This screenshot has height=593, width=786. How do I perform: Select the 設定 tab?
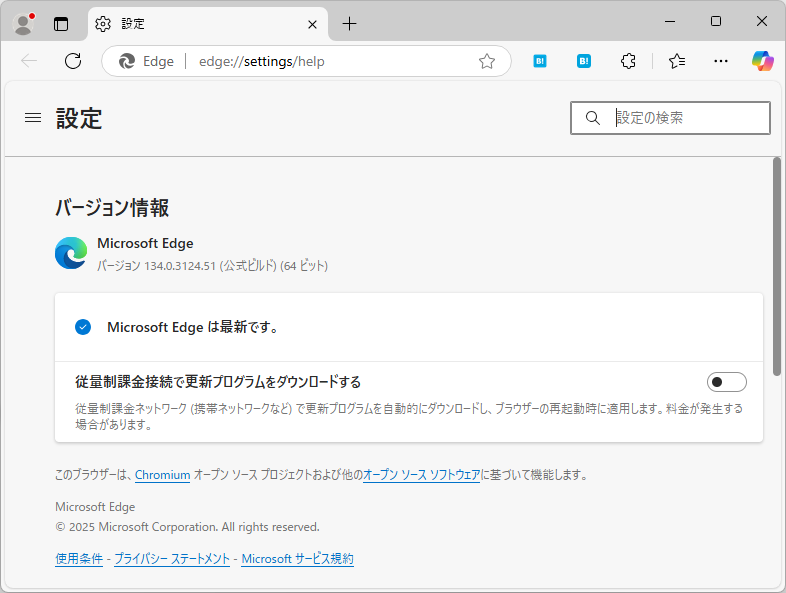point(209,24)
